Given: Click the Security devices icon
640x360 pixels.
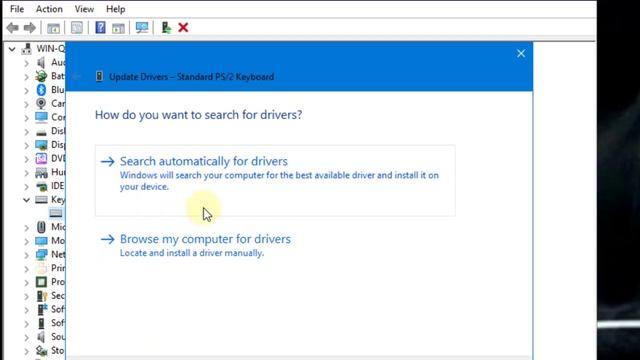Looking at the screenshot, I should coord(41,296).
